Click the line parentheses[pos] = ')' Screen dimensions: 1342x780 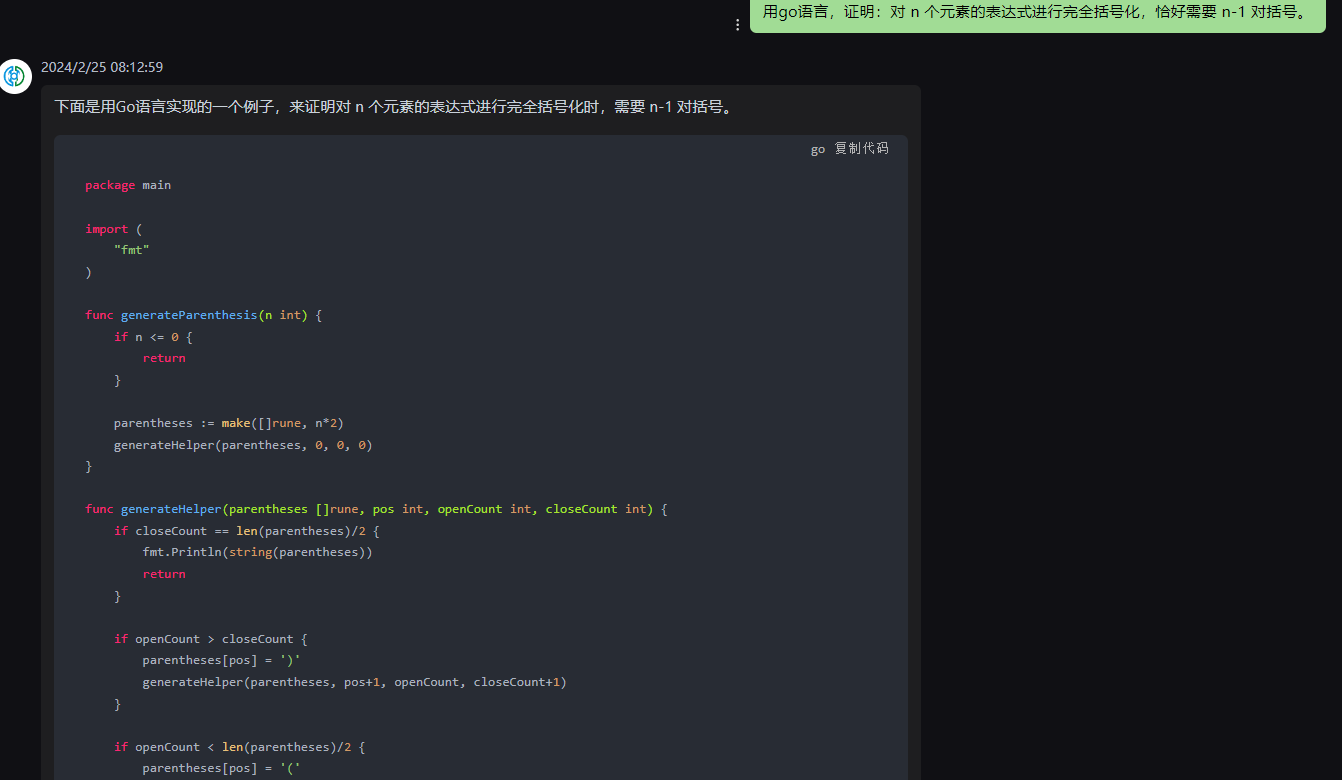[x=222, y=660]
